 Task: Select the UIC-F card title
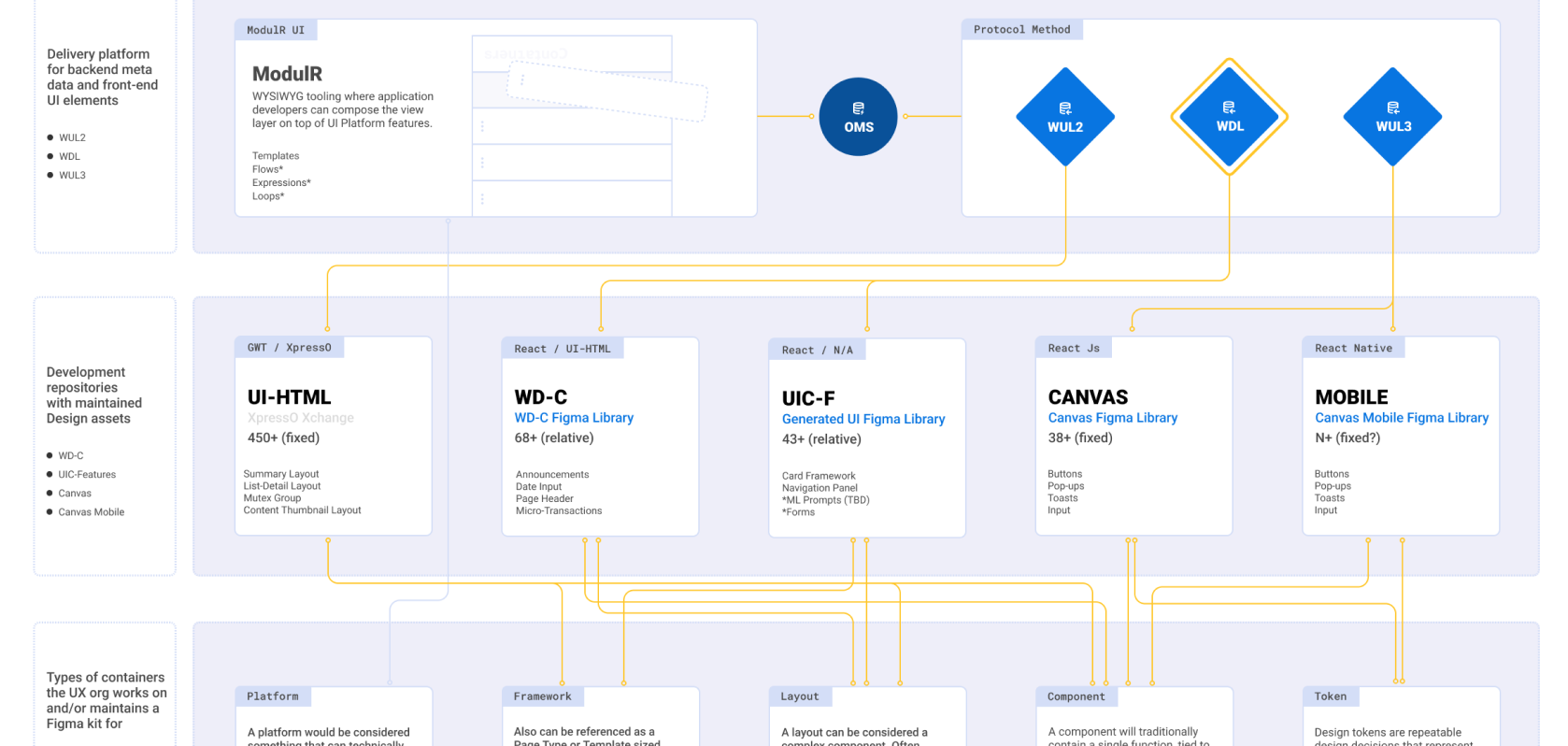pos(808,398)
